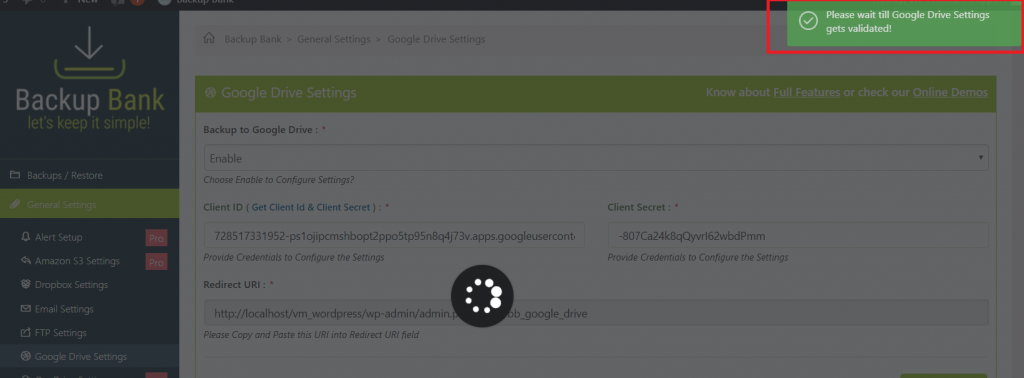Click Get Client Id & Client Secret link
This screenshot has width=1024, height=378.
pyautogui.click(x=311, y=207)
